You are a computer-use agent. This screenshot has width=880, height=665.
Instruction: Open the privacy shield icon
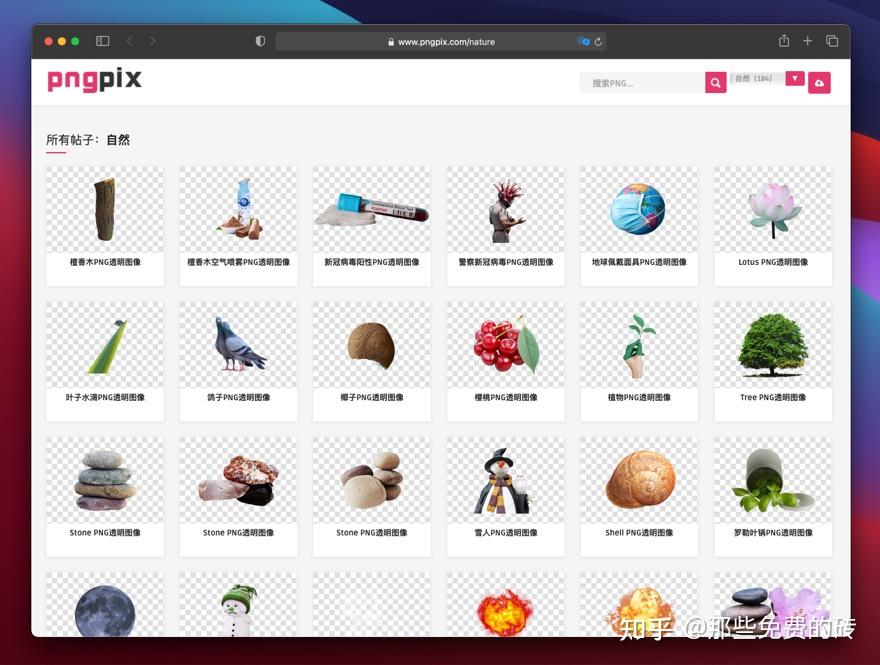tap(260, 41)
